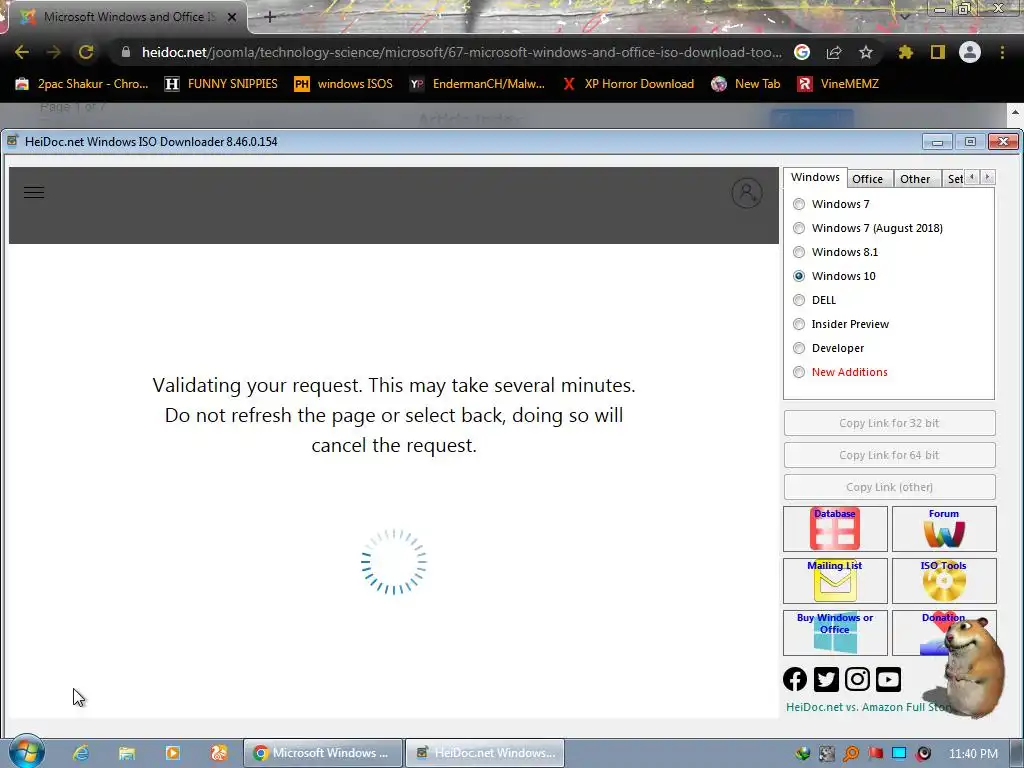The image size is (1024, 768).
Task: Click Copy Link for 64 bit
Action: pos(889,455)
